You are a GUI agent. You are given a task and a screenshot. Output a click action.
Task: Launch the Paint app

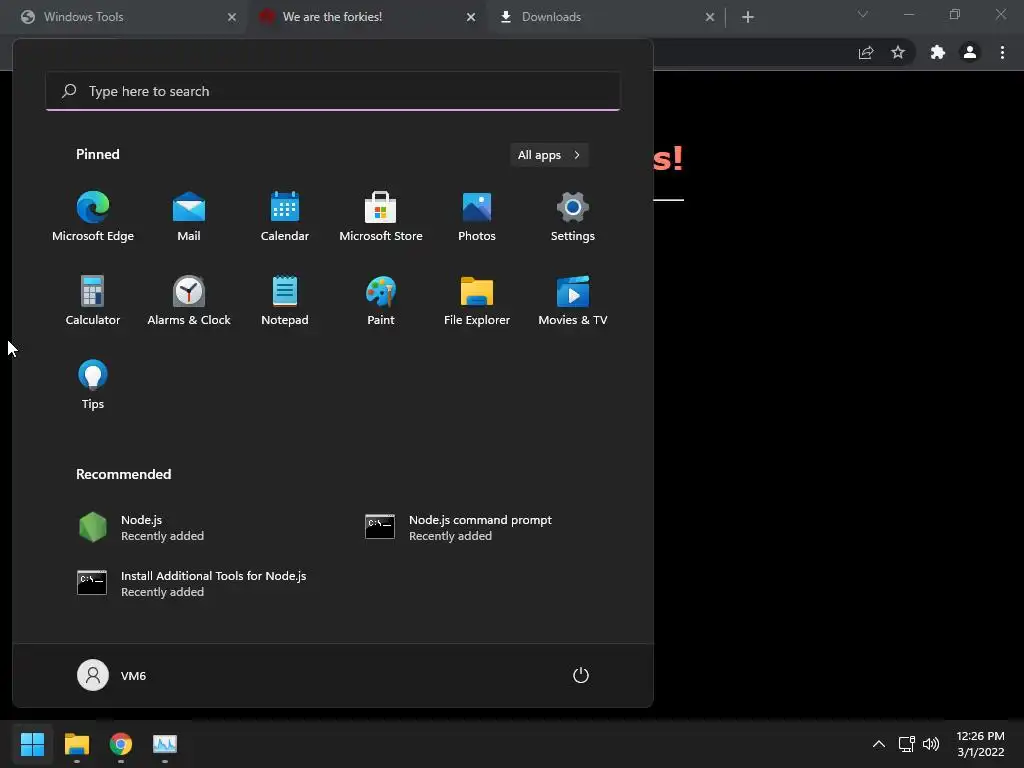381,300
